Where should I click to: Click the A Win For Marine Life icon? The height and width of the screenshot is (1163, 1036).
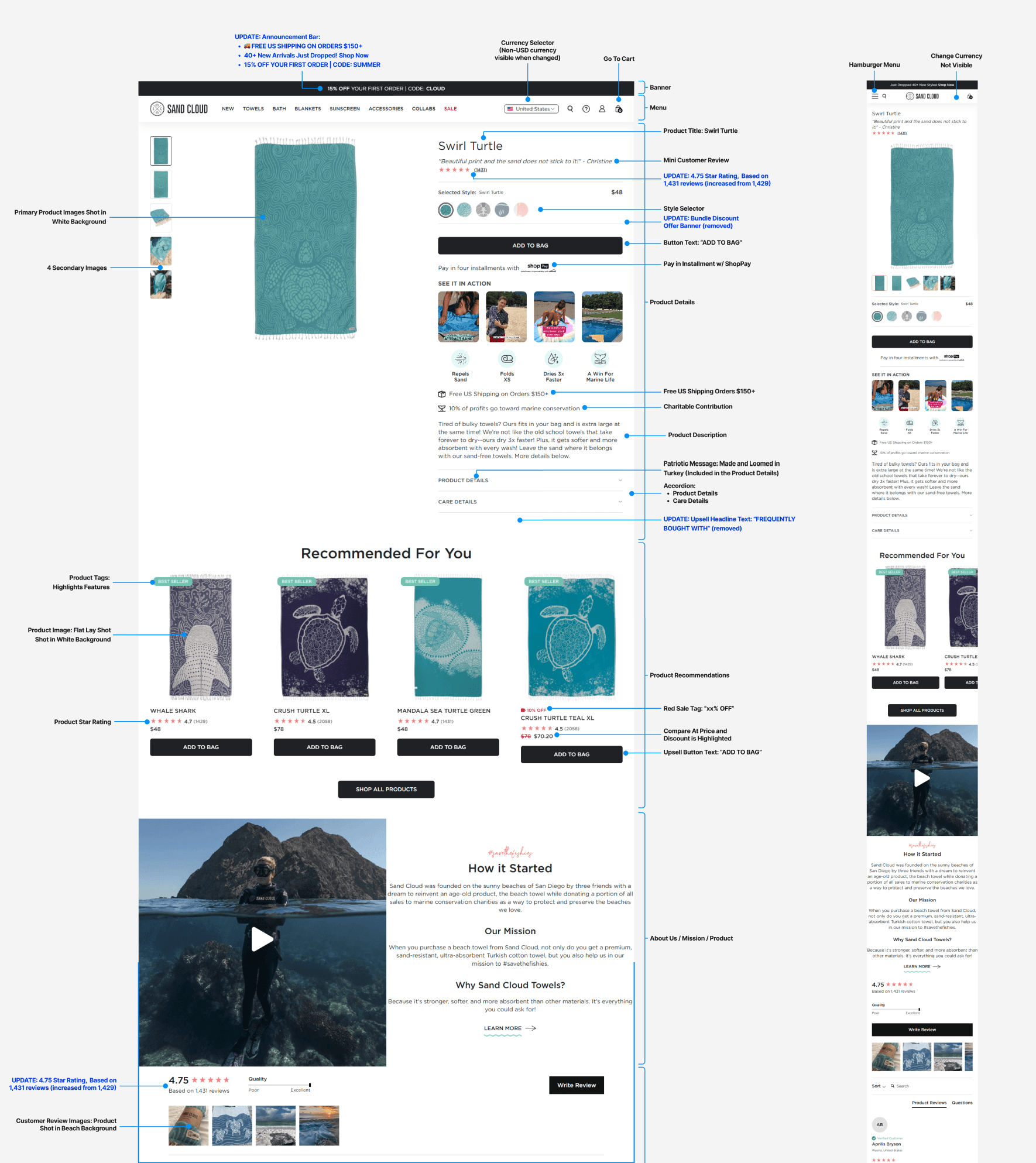click(601, 358)
